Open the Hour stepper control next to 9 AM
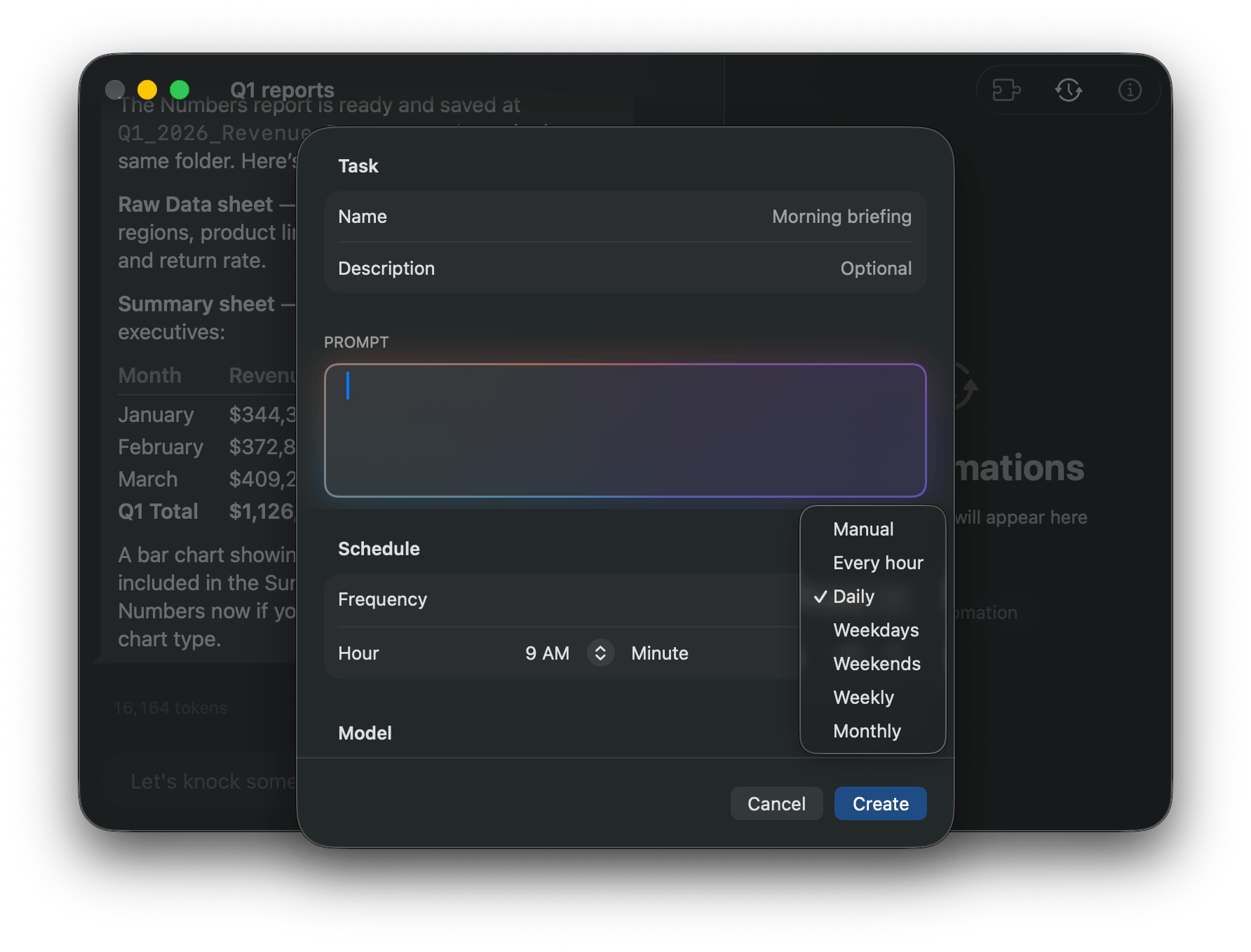Viewport: 1251px width, 952px height. click(600, 653)
